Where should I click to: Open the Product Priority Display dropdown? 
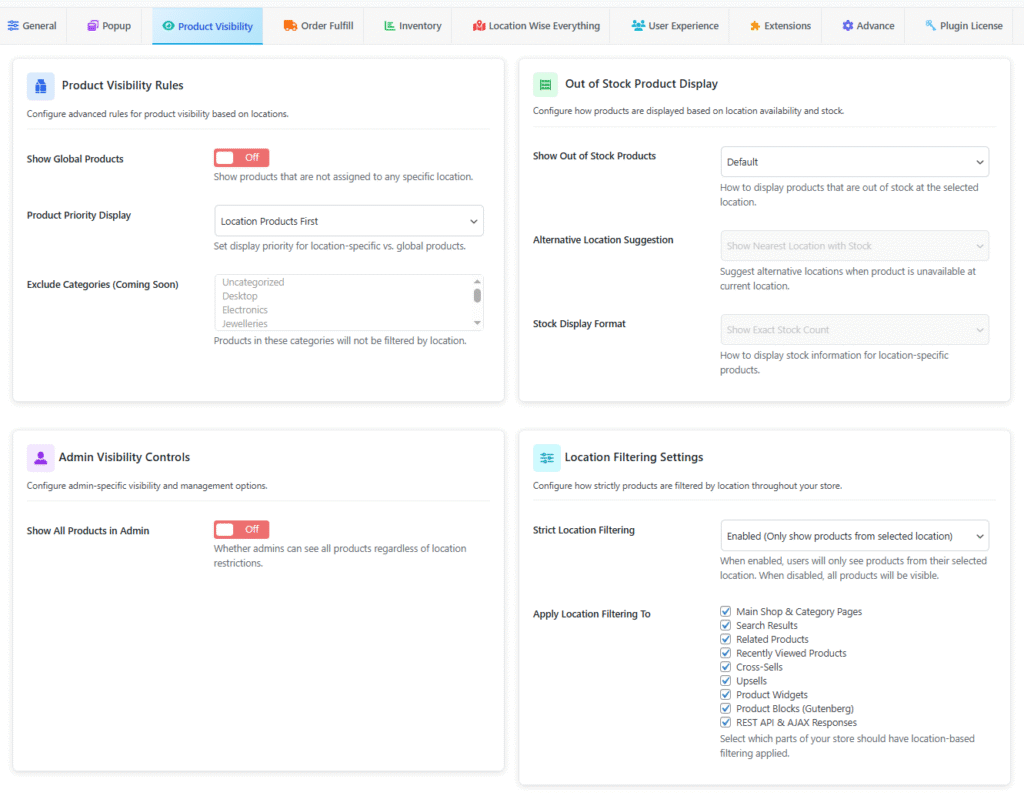[348, 220]
